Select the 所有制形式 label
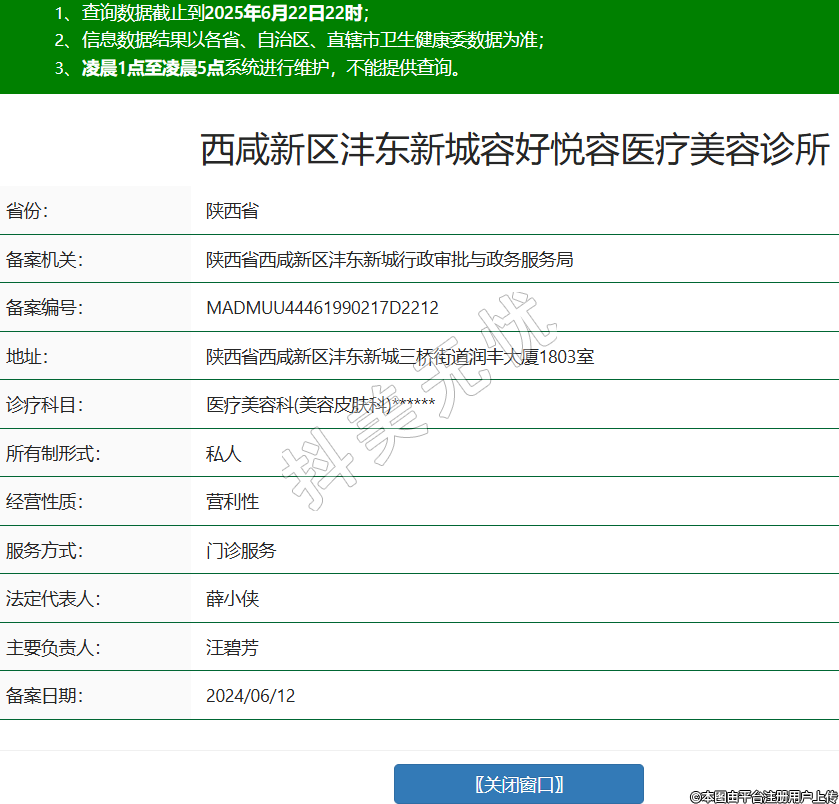839x804 pixels. 53,453
